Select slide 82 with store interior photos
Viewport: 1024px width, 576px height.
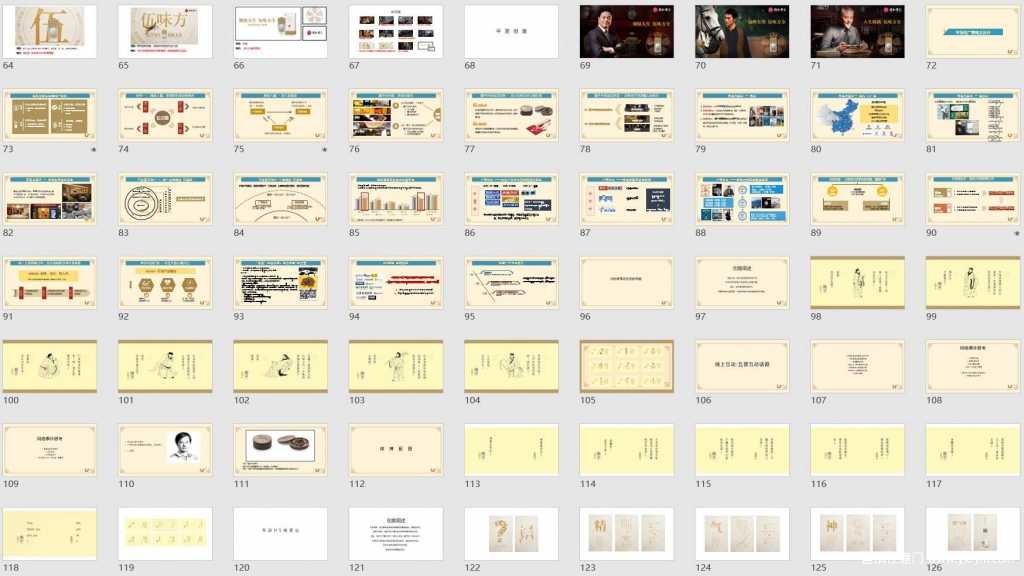point(50,199)
